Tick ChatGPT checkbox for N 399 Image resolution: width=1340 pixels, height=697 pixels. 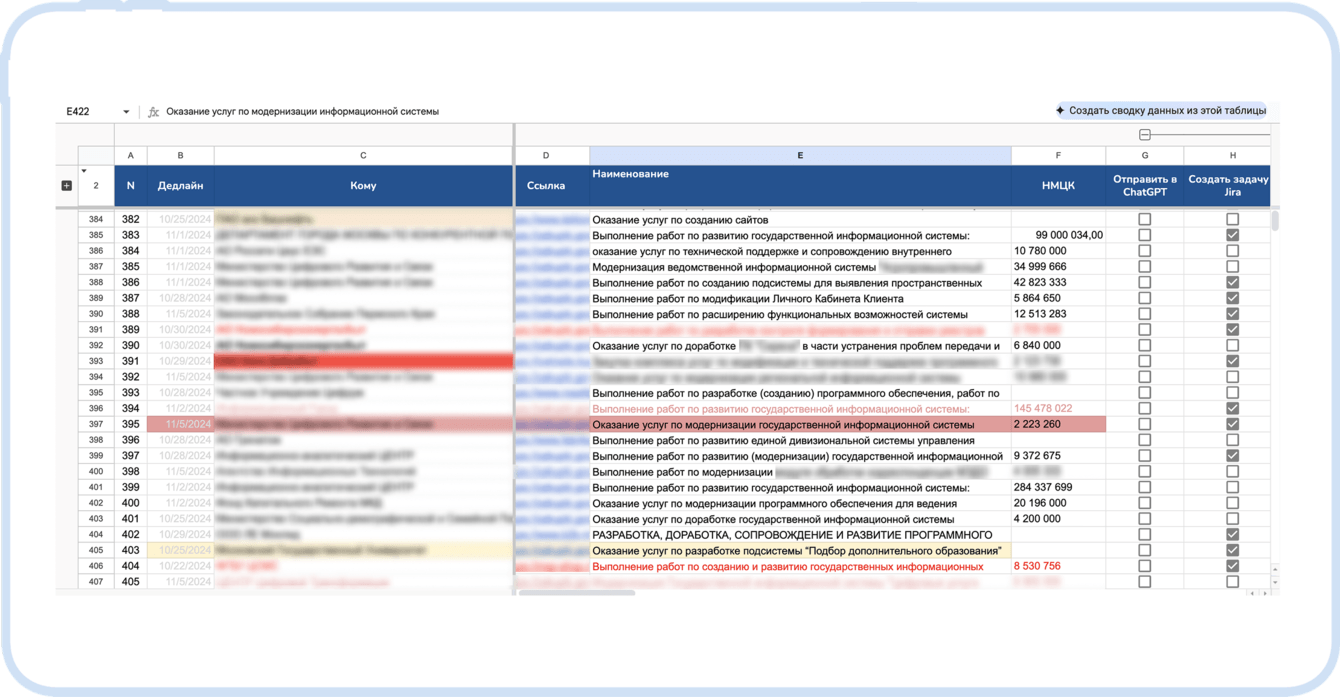(1145, 487)
